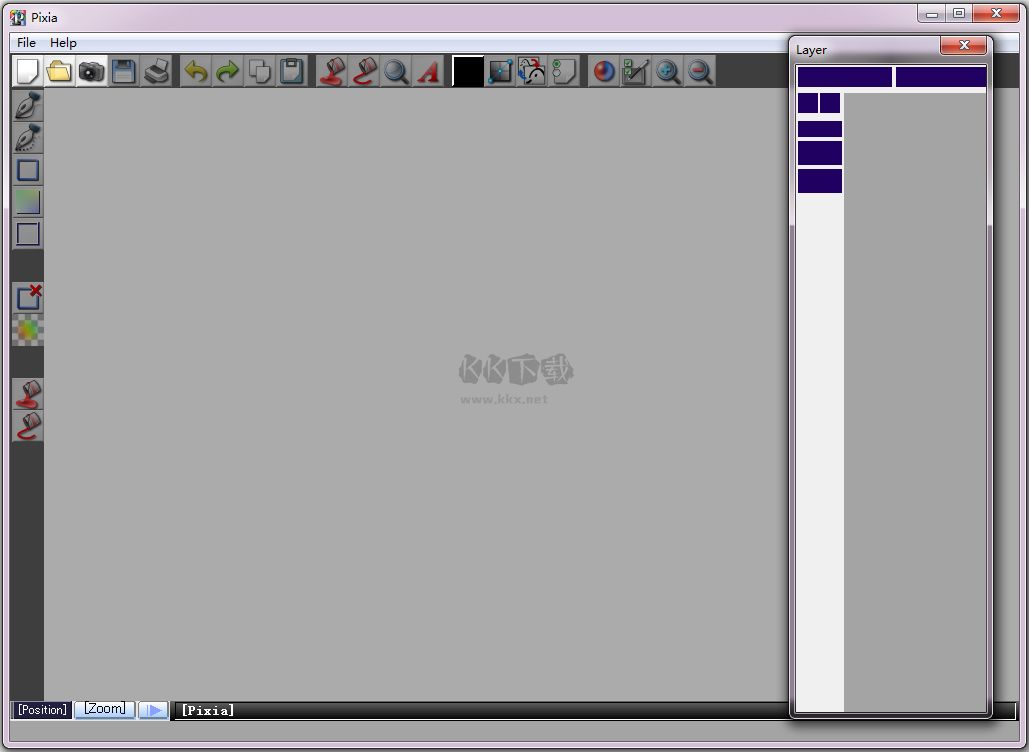
Task: Open the red-blue sphere color icon
Action: pyautogui.click(x=604, y=71)
